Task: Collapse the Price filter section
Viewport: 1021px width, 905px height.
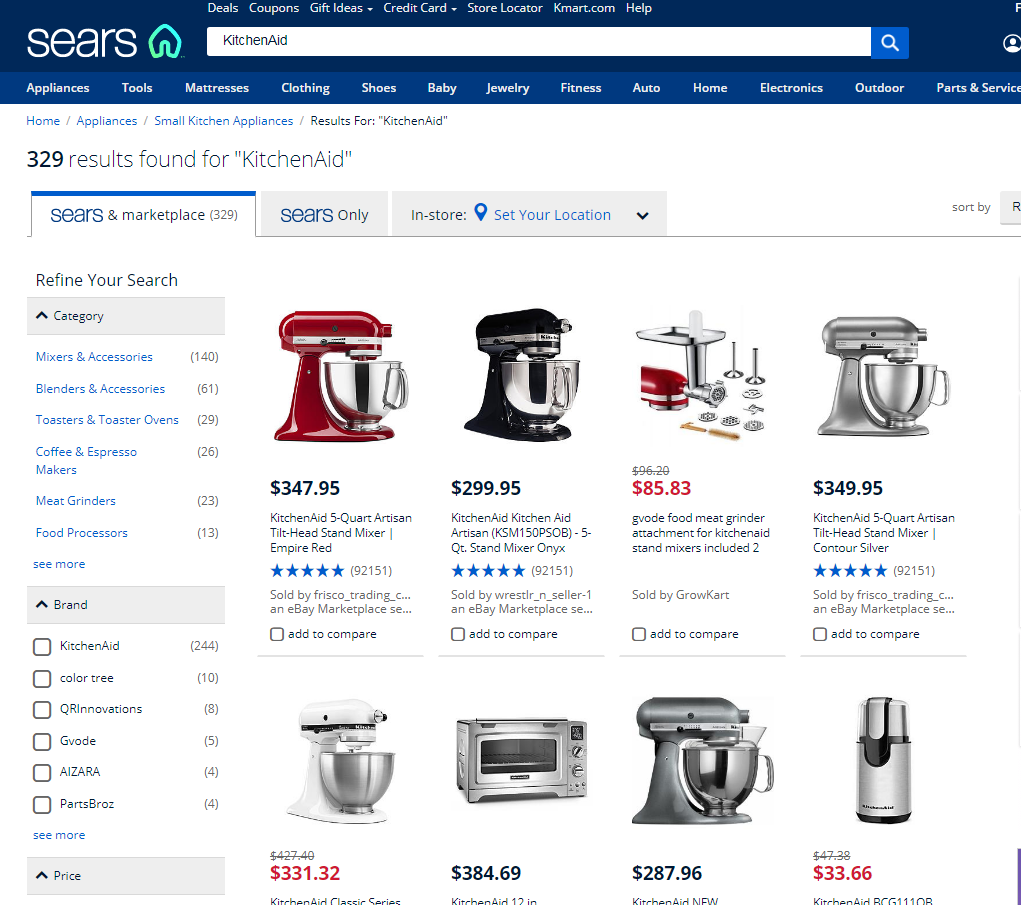Action: [126, 876]
